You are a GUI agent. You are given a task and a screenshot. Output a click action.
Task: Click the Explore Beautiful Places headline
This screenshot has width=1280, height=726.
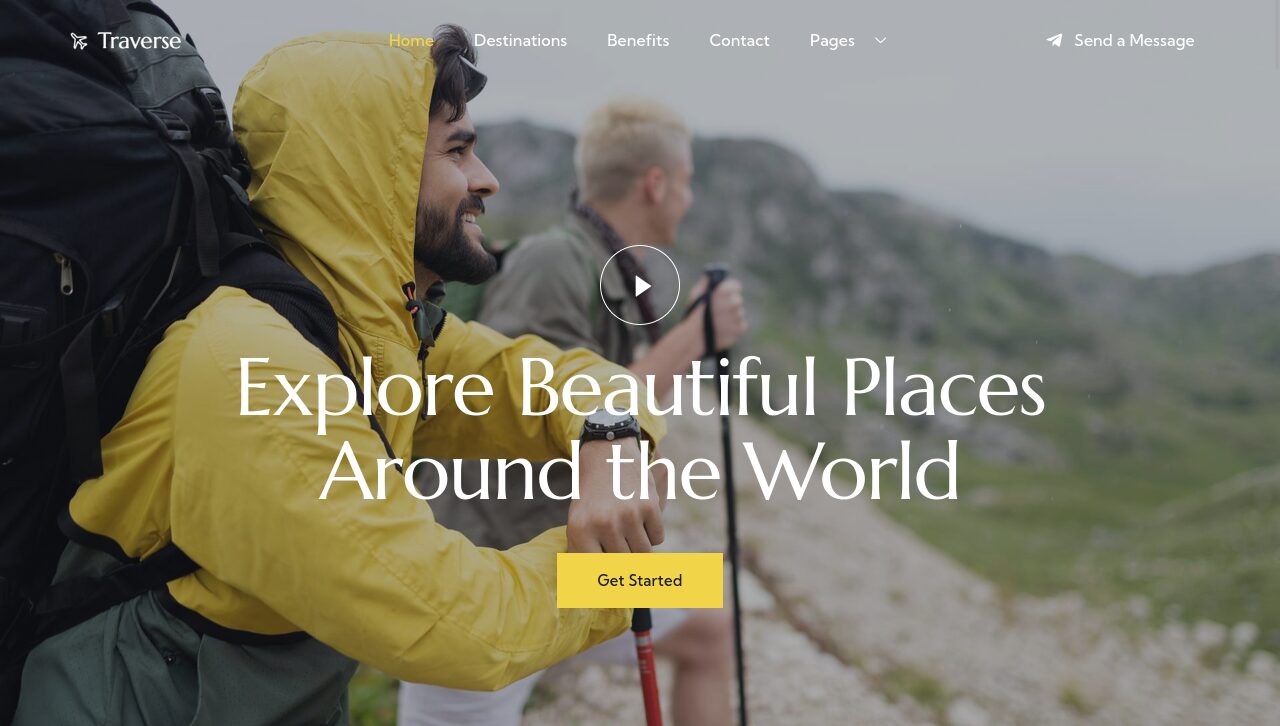click(640, 387)
